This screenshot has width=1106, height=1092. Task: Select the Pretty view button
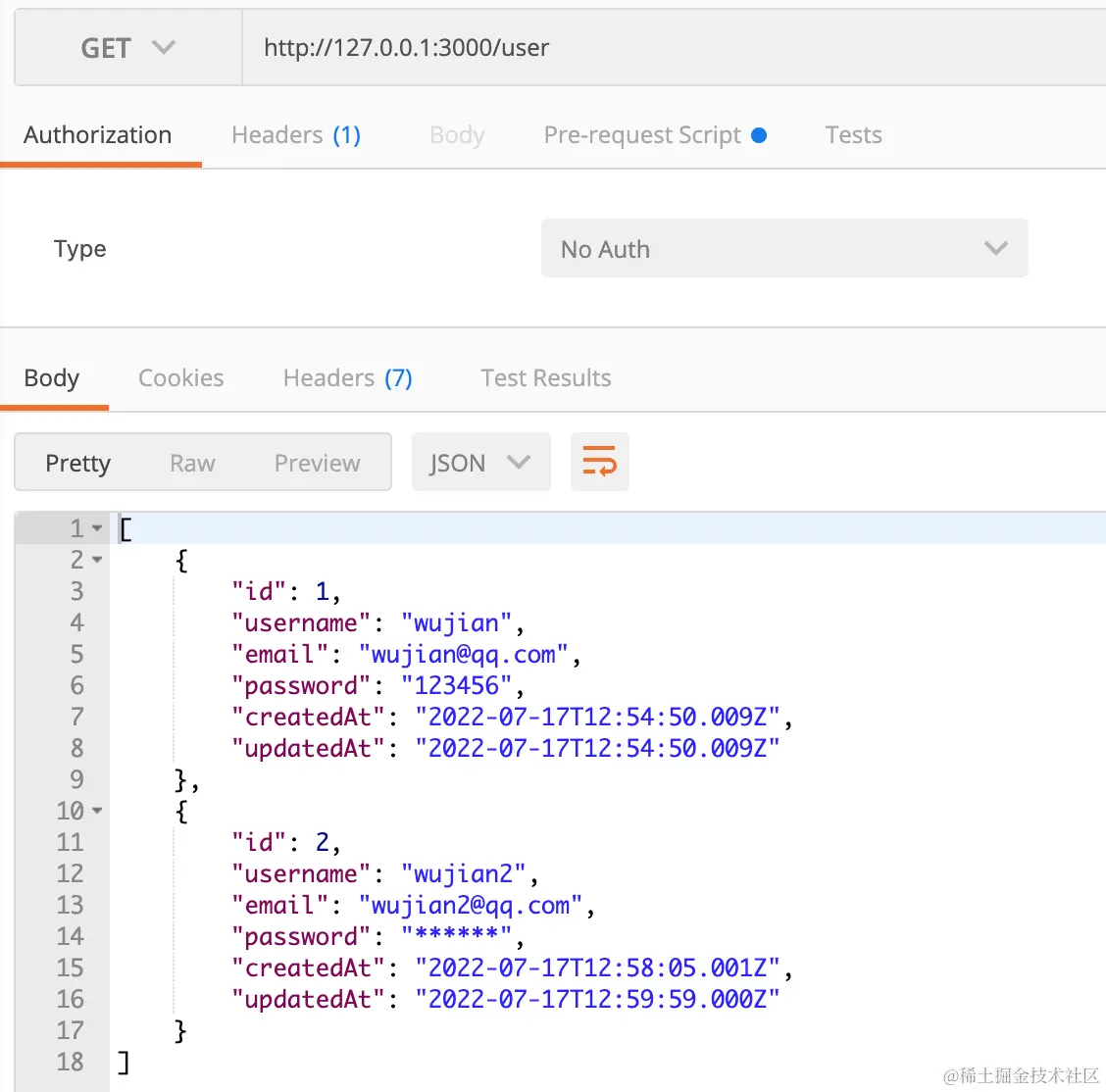click(x=78, y=463)
